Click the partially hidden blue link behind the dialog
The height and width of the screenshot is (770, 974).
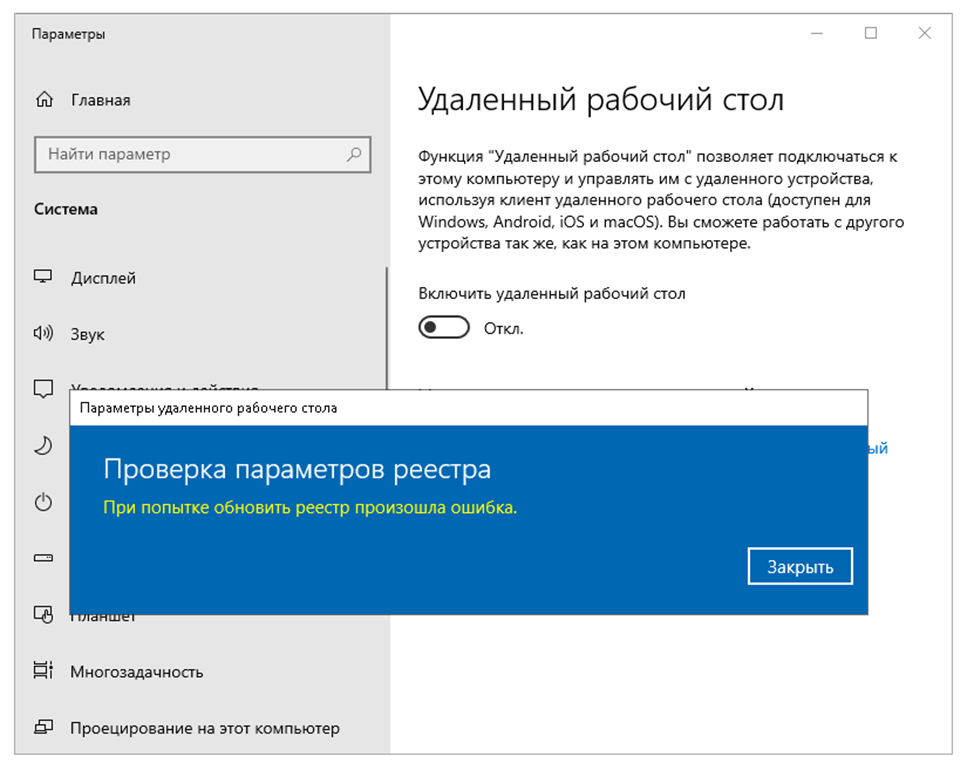pos(878,449)
